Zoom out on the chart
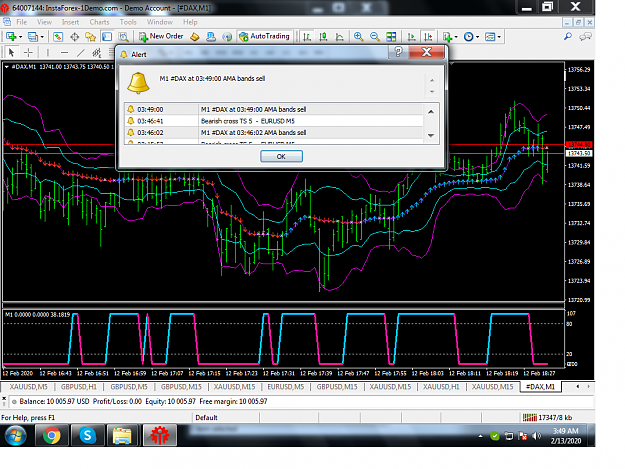Viewport: 625px width, 469px height. (x=375, y=37)
